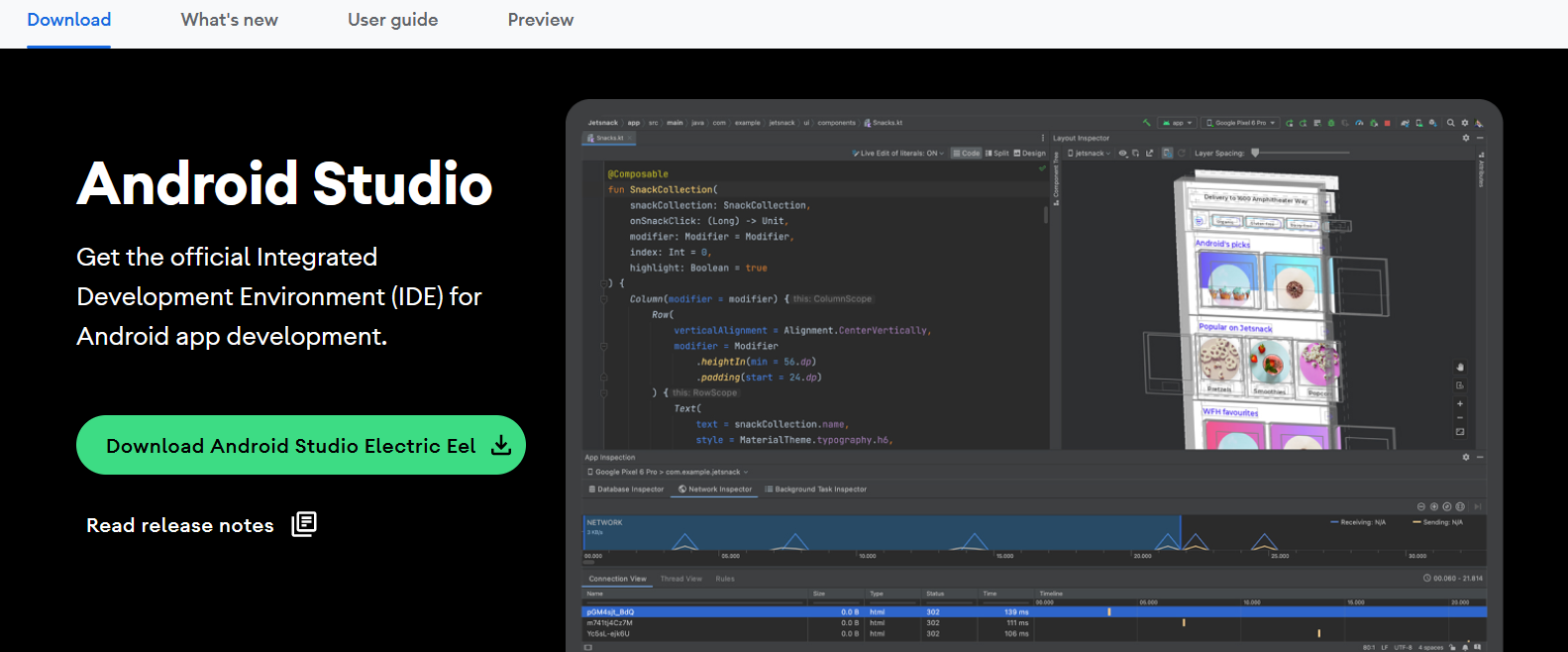The width and height of the screenshot is (1568, 652).
Task: Collapse the SnackCollection function fold marker
Action: [603, 283]
